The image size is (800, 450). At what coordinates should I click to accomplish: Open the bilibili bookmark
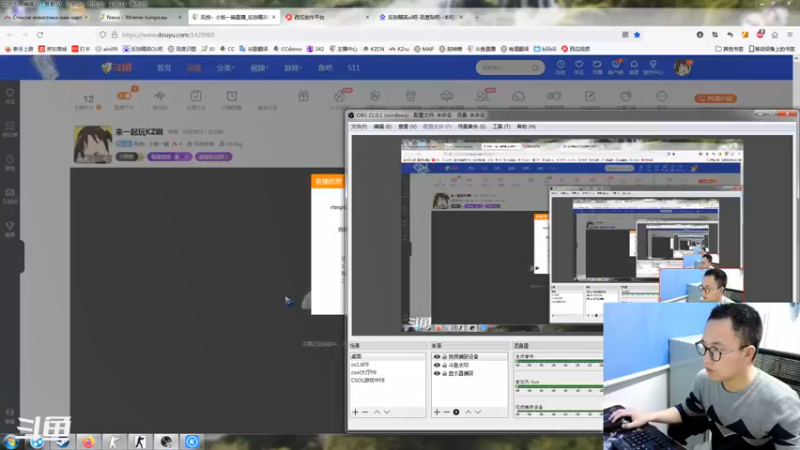[545, 49]
